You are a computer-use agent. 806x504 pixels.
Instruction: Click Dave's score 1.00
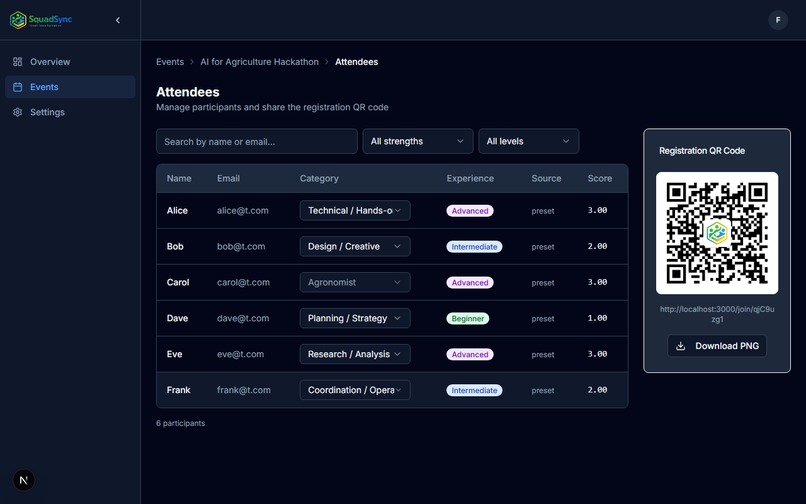tap(597, 318)
